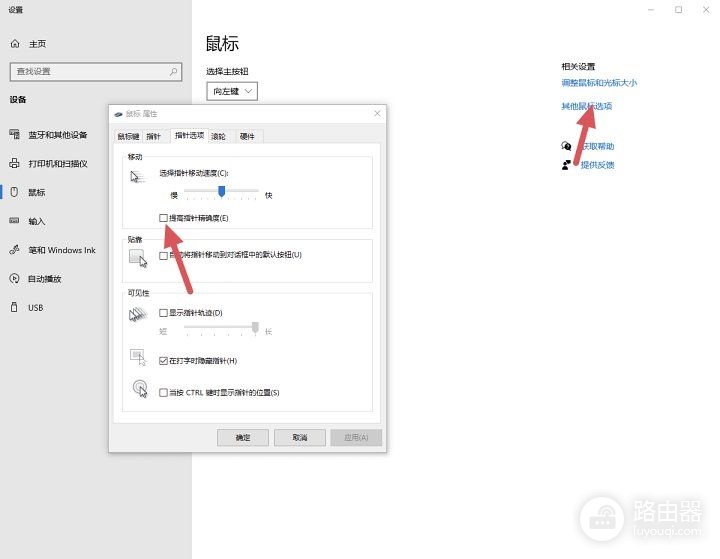Click the mouse properties dialog title icon
This screenshot has width=720, height=559.
118,114
